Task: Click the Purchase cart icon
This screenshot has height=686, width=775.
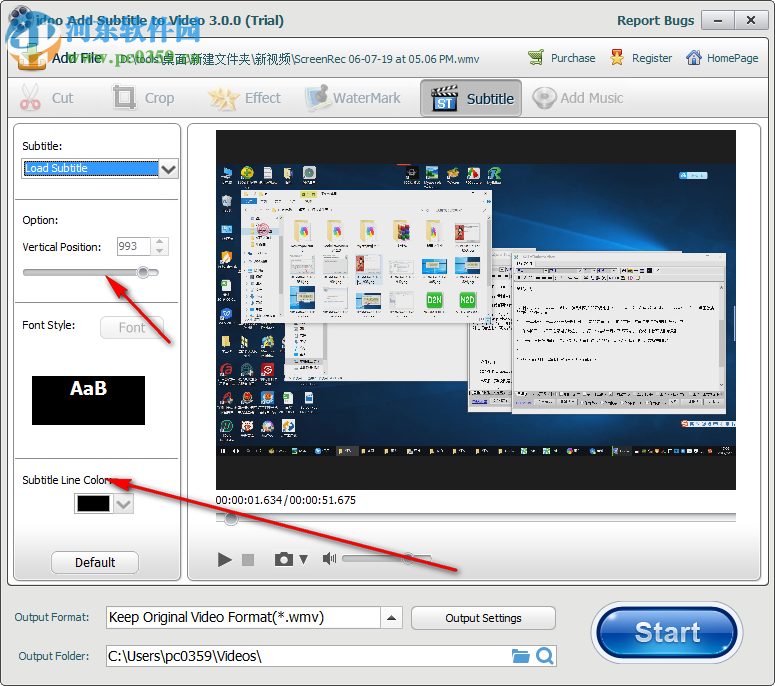Action: point(536,58)
